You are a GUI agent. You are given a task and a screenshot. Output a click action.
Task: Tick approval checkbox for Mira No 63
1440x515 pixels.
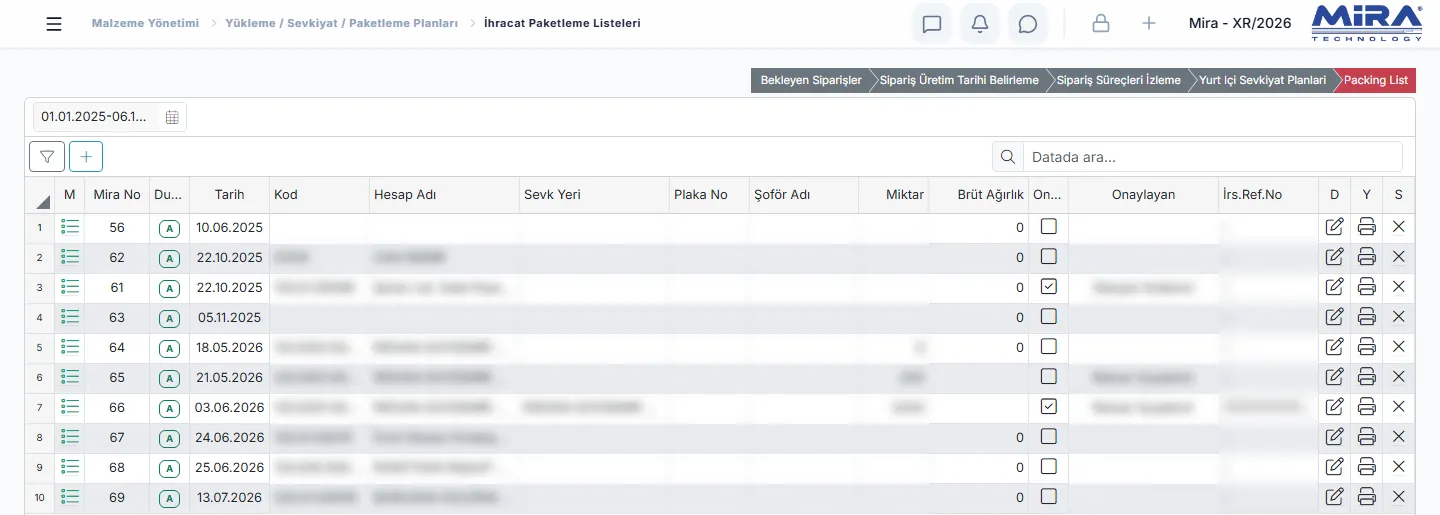[x=1048, y=317]
